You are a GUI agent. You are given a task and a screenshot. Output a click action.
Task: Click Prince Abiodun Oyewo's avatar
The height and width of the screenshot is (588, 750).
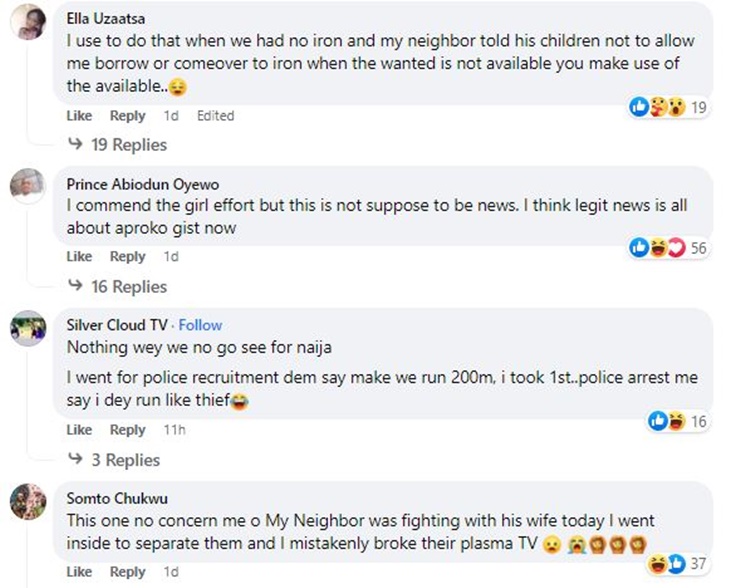pyautogui.click(x=27, y=185)
